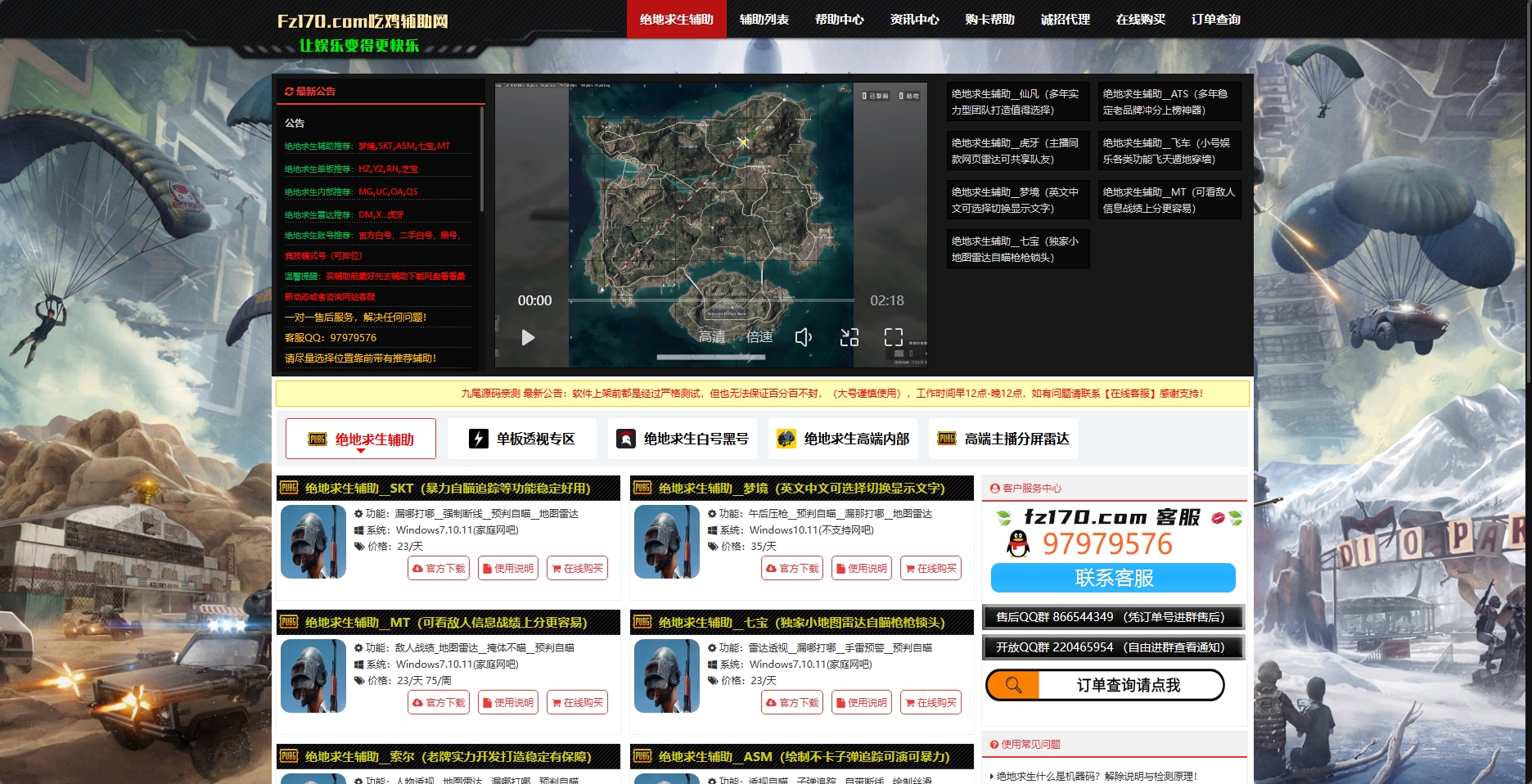
Task: Click magnifier icon on order query button
Action: tap(1013, 685)
